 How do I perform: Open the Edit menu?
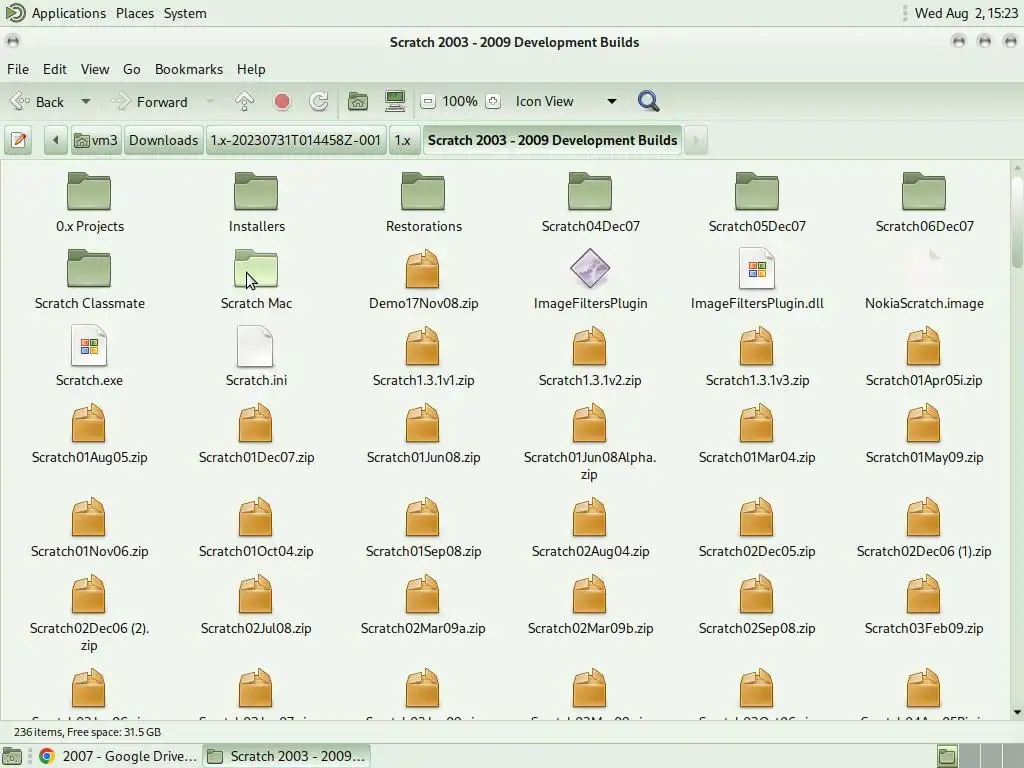pos(55,69)
